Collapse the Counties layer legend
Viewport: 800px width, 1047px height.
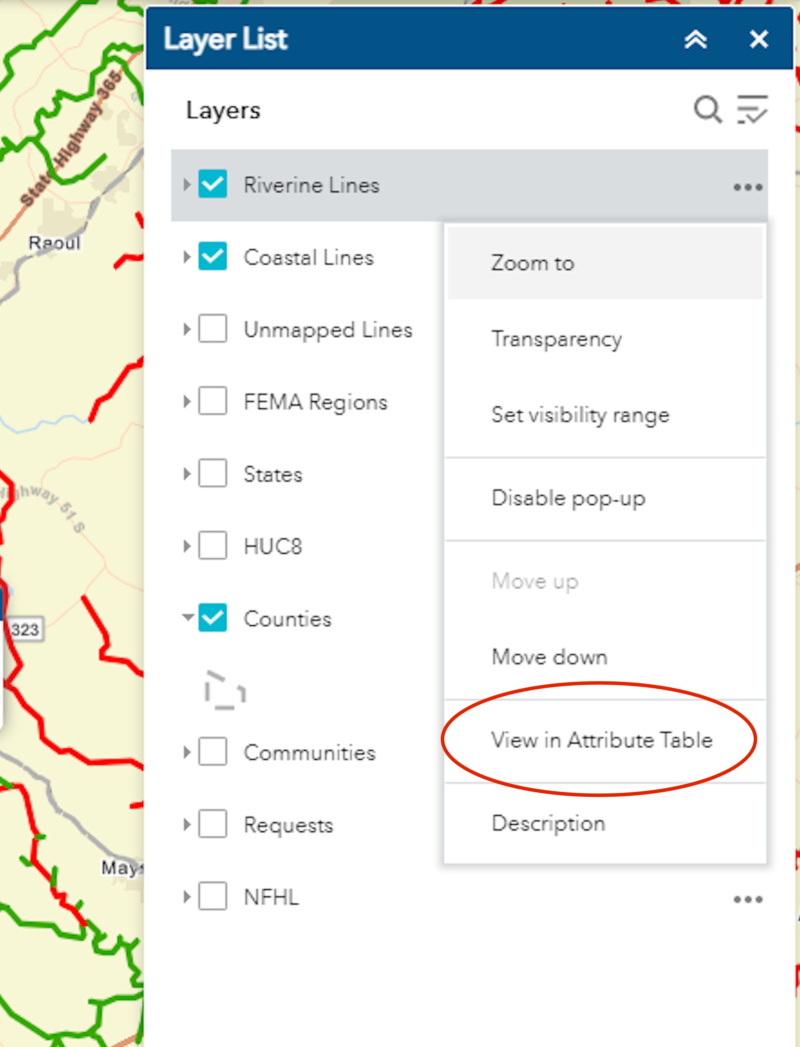[x=187, y=618]
